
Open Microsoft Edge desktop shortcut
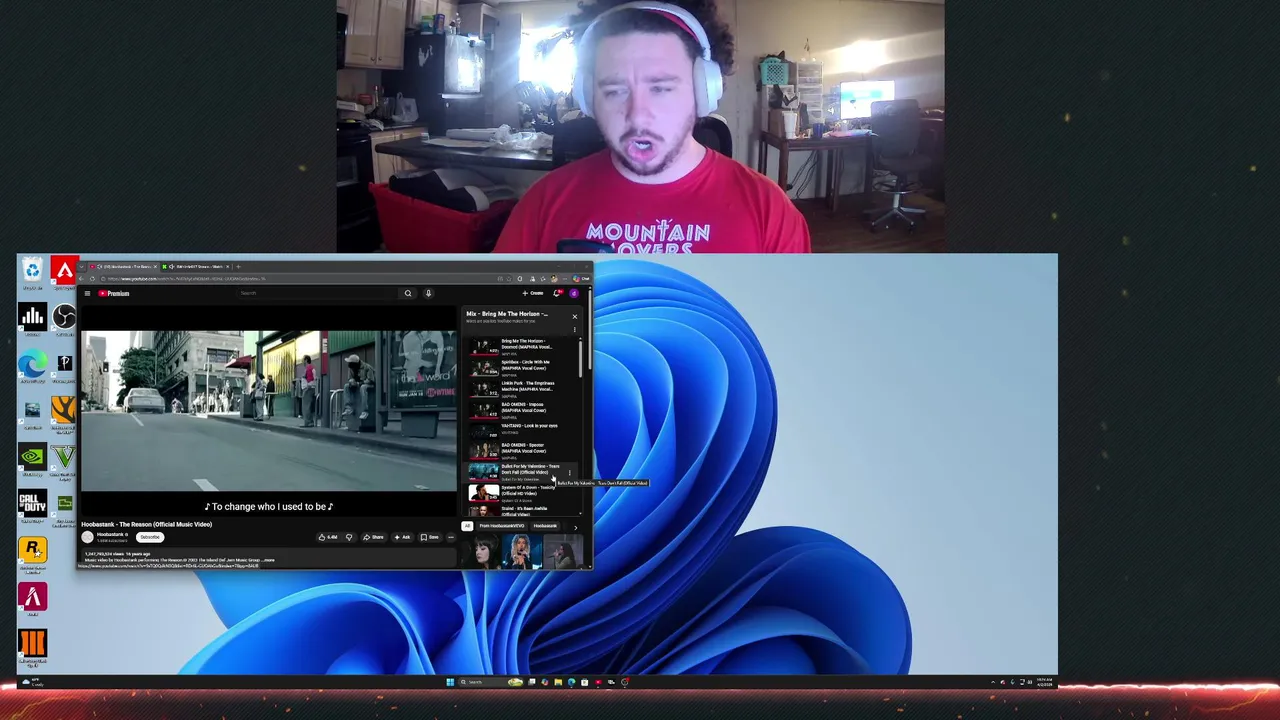tap(32, 366)
